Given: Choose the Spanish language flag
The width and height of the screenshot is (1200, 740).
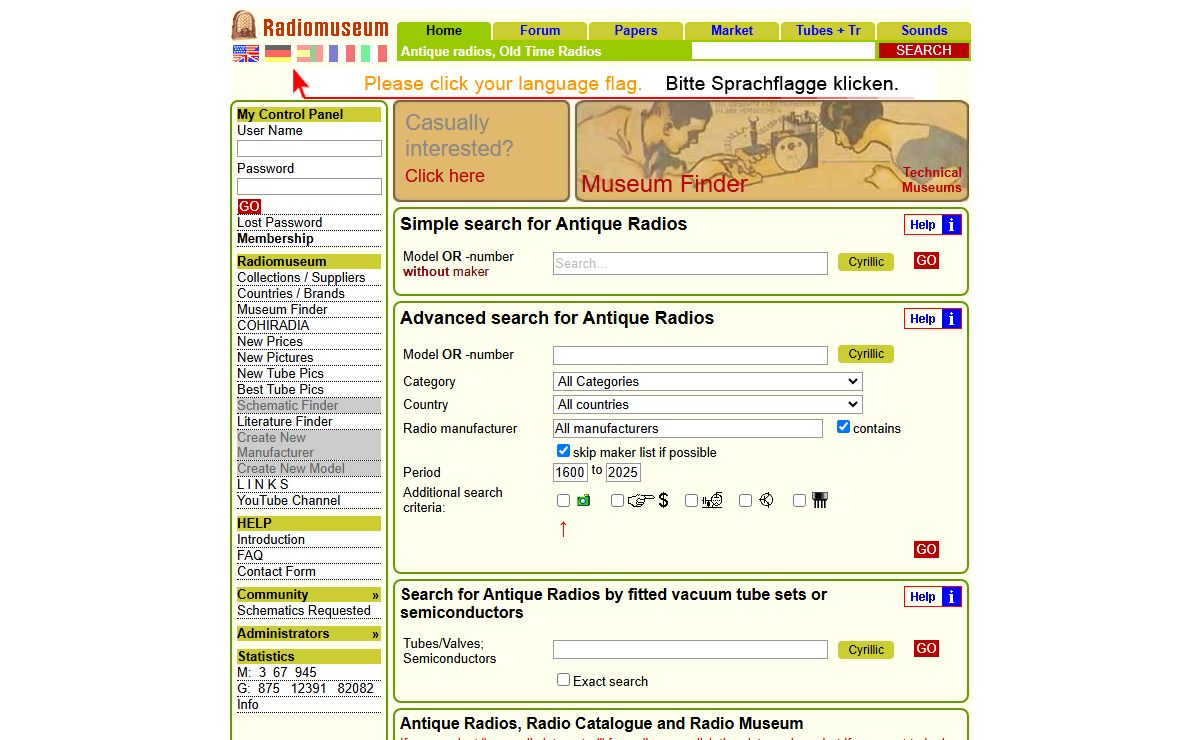Looking at the screenshot, I should (310, 54).
